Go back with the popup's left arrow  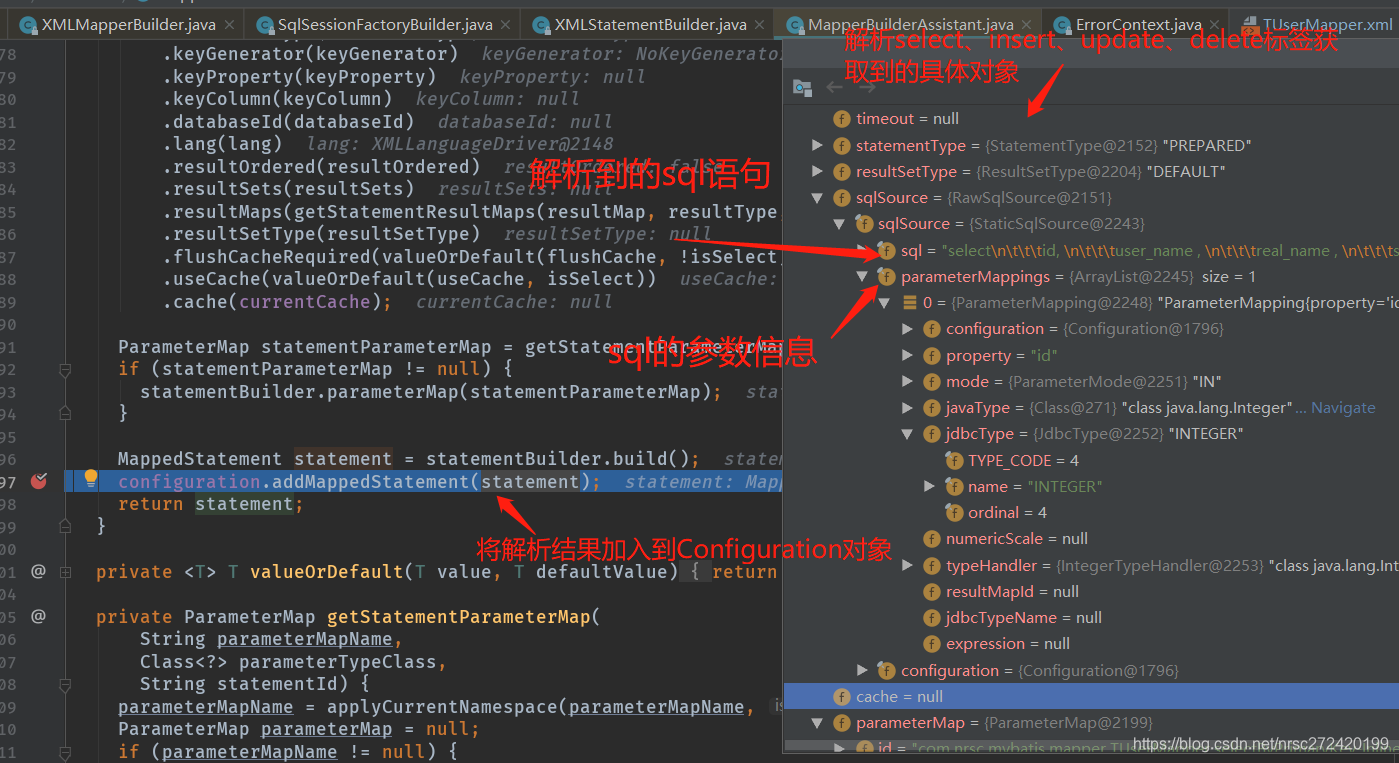point(834,88)
